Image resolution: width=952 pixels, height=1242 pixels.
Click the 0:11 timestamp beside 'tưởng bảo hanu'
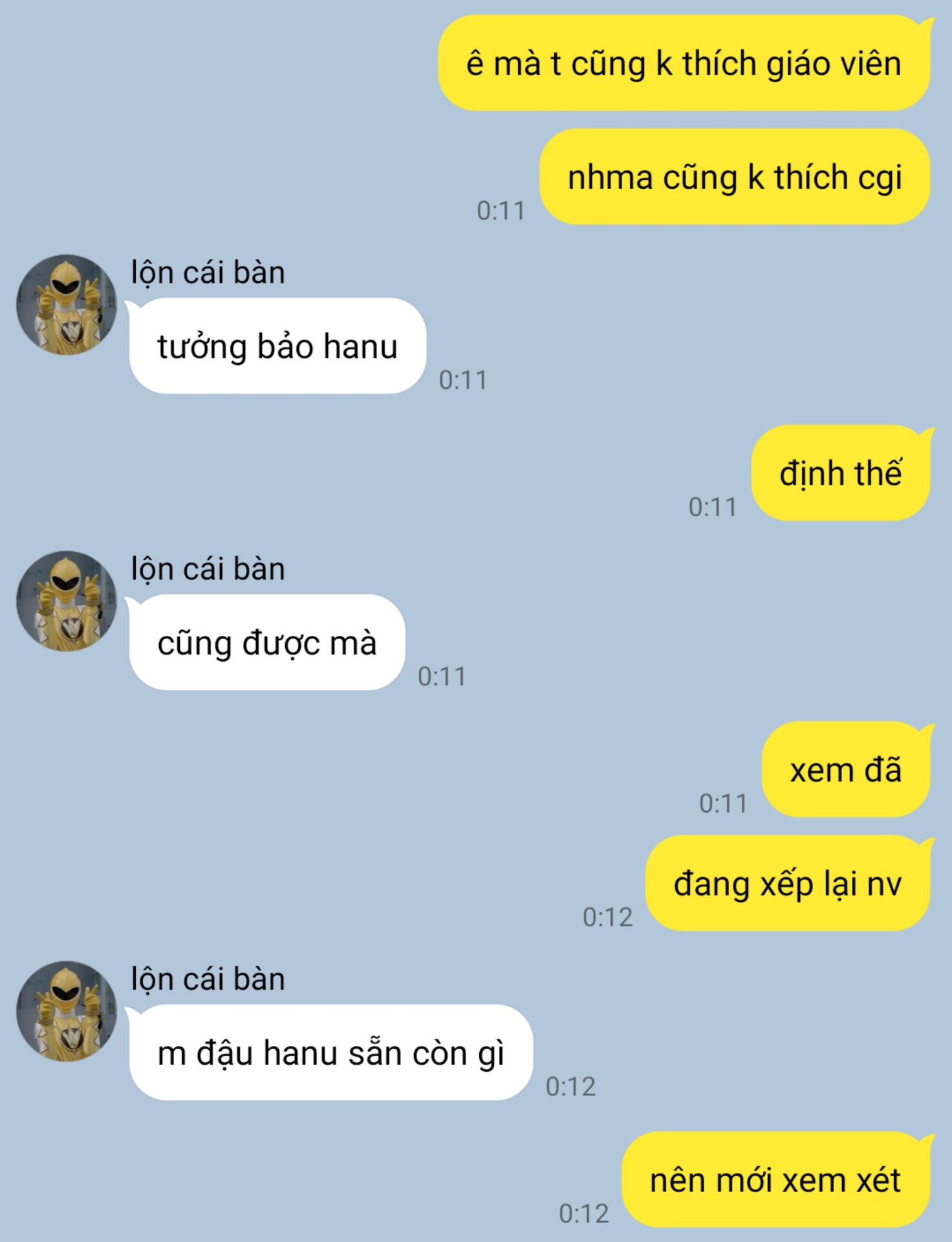click(462, 380)
